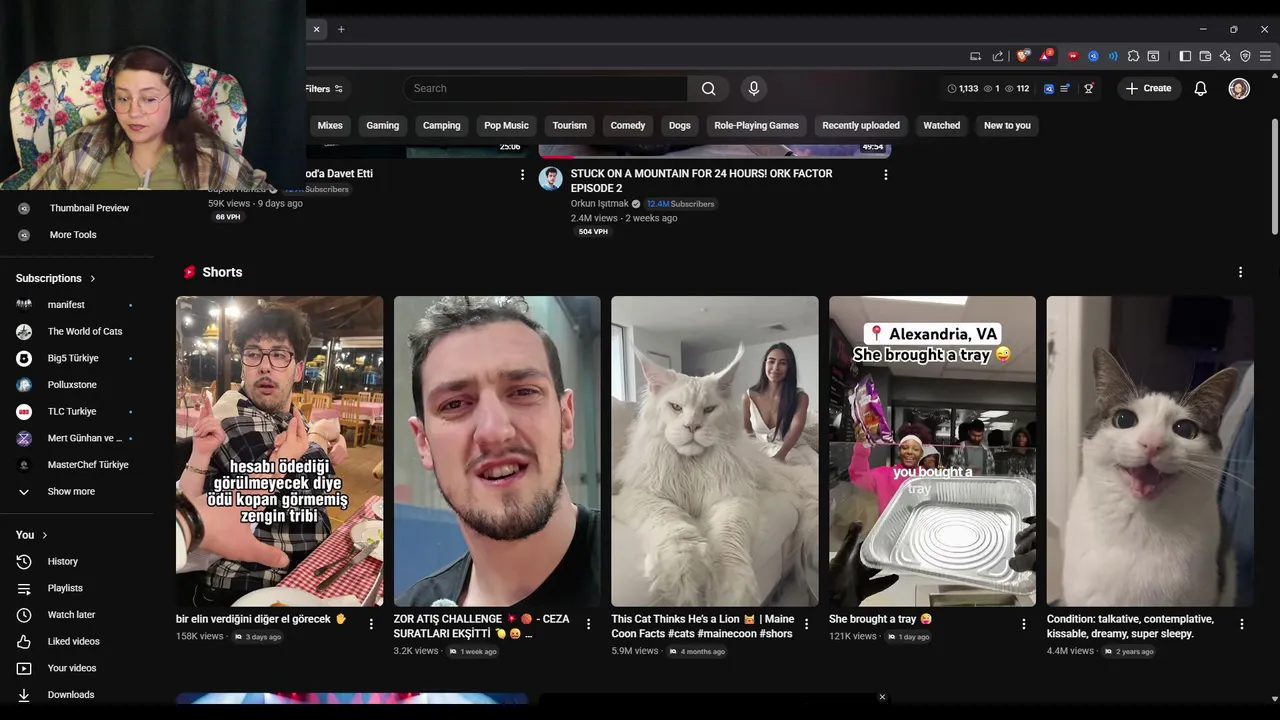This screenshot has height=720, width=1280.
Task: Open options for 'Condition: talkative' short
Action: click(x=1242, y=624)
